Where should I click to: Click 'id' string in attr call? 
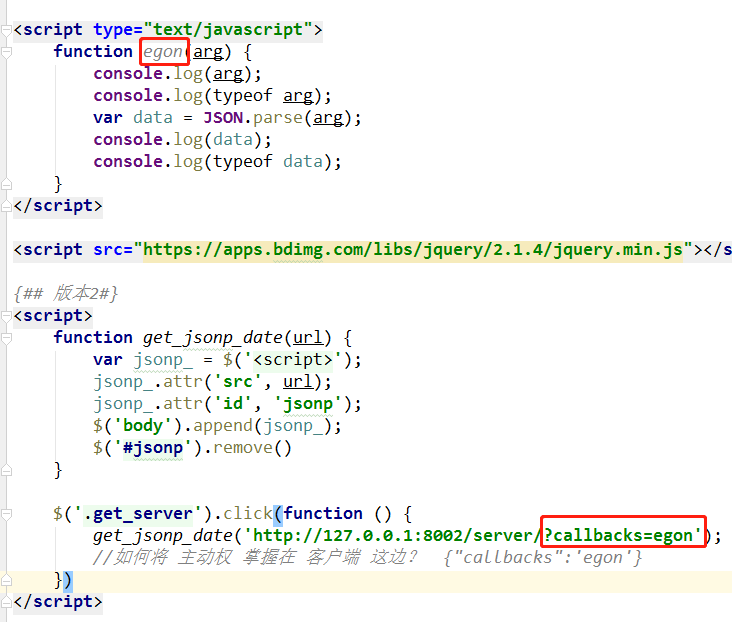pyautogui.click(x=232, y=403)
